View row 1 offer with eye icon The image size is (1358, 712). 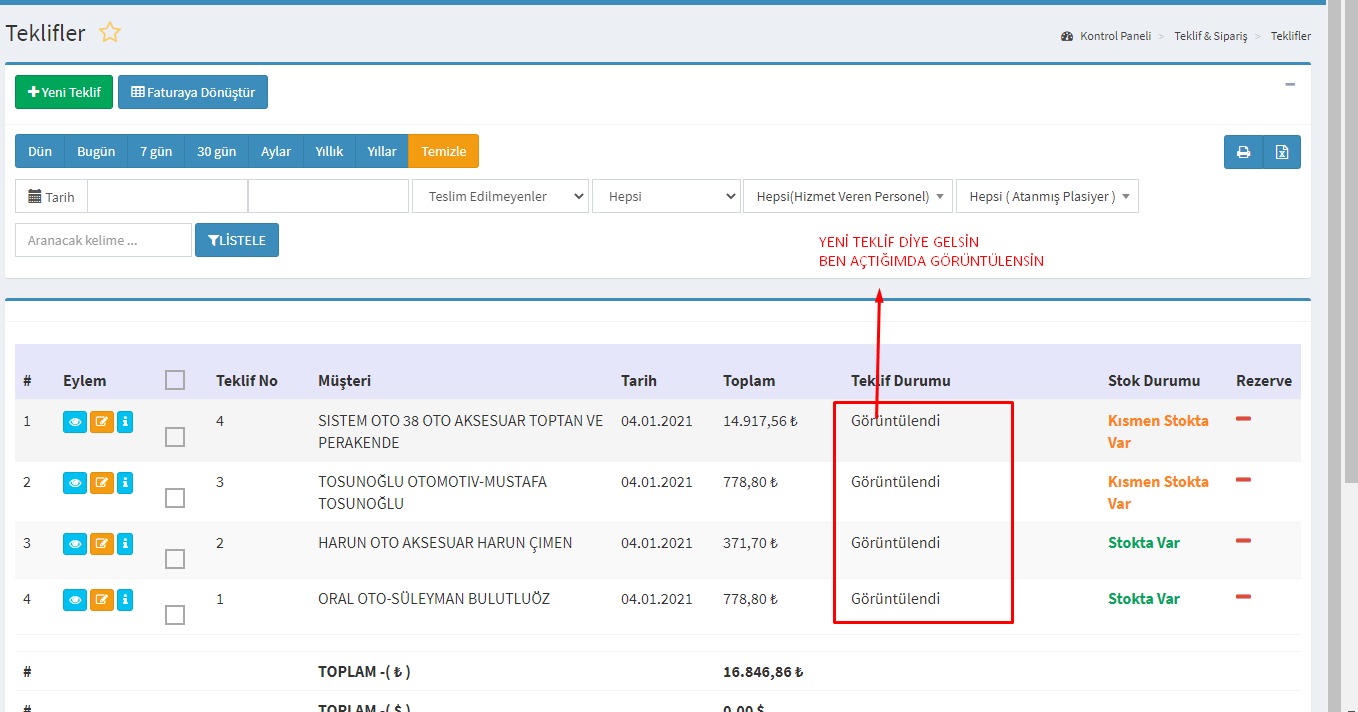[75, 422]
